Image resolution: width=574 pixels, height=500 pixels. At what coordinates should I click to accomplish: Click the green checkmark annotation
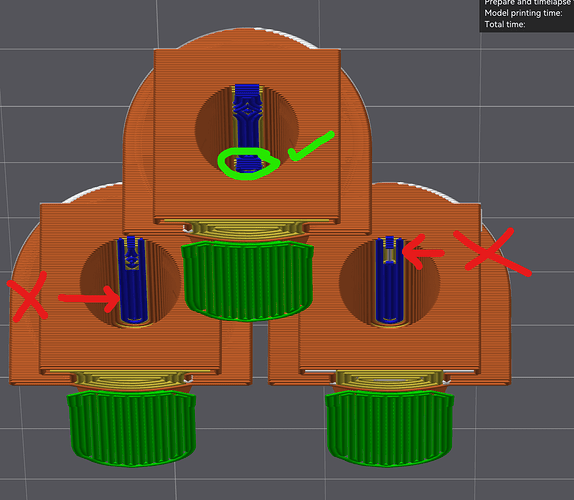coord(311,146)
